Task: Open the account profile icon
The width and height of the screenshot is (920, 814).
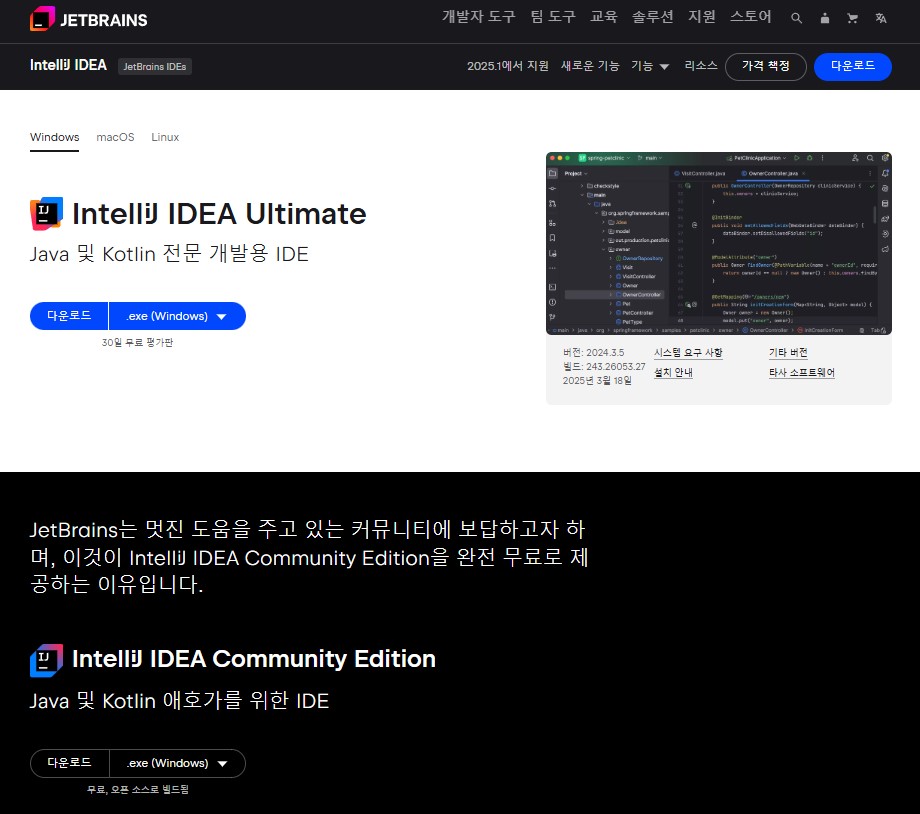Action: coord(824,18)
